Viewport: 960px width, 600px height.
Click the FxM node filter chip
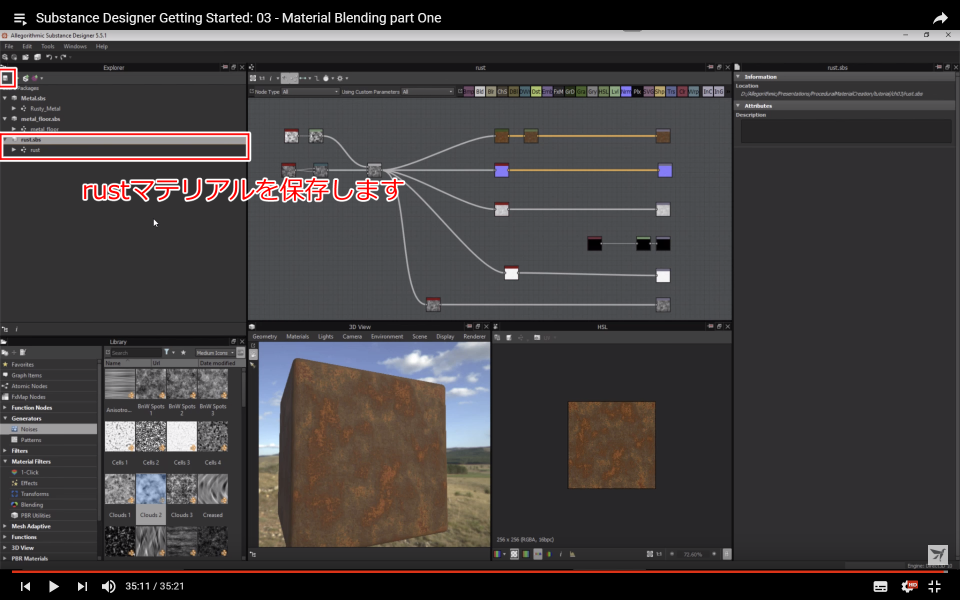(558, 92)
